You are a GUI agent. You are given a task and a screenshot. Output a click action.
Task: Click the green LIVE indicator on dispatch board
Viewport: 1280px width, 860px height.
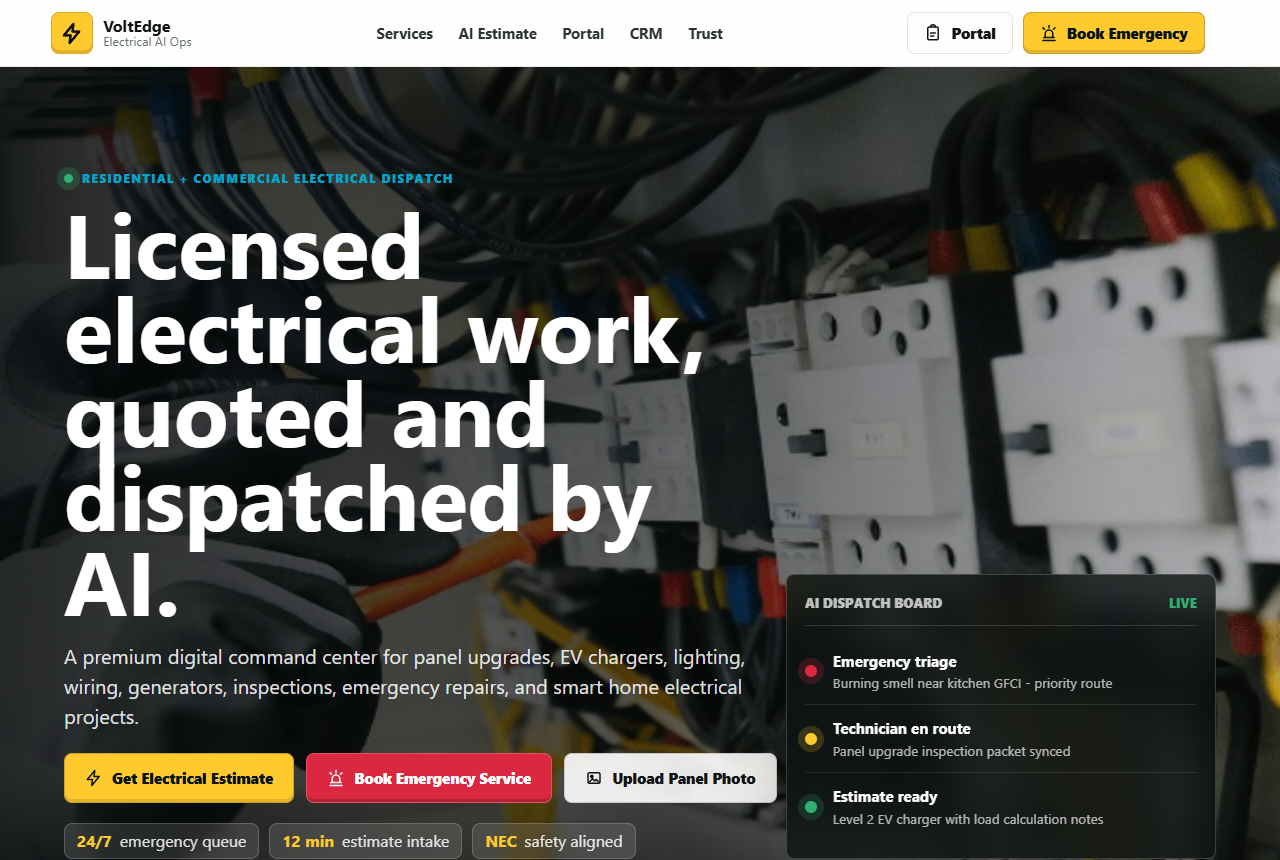[x=1182, y=603]
